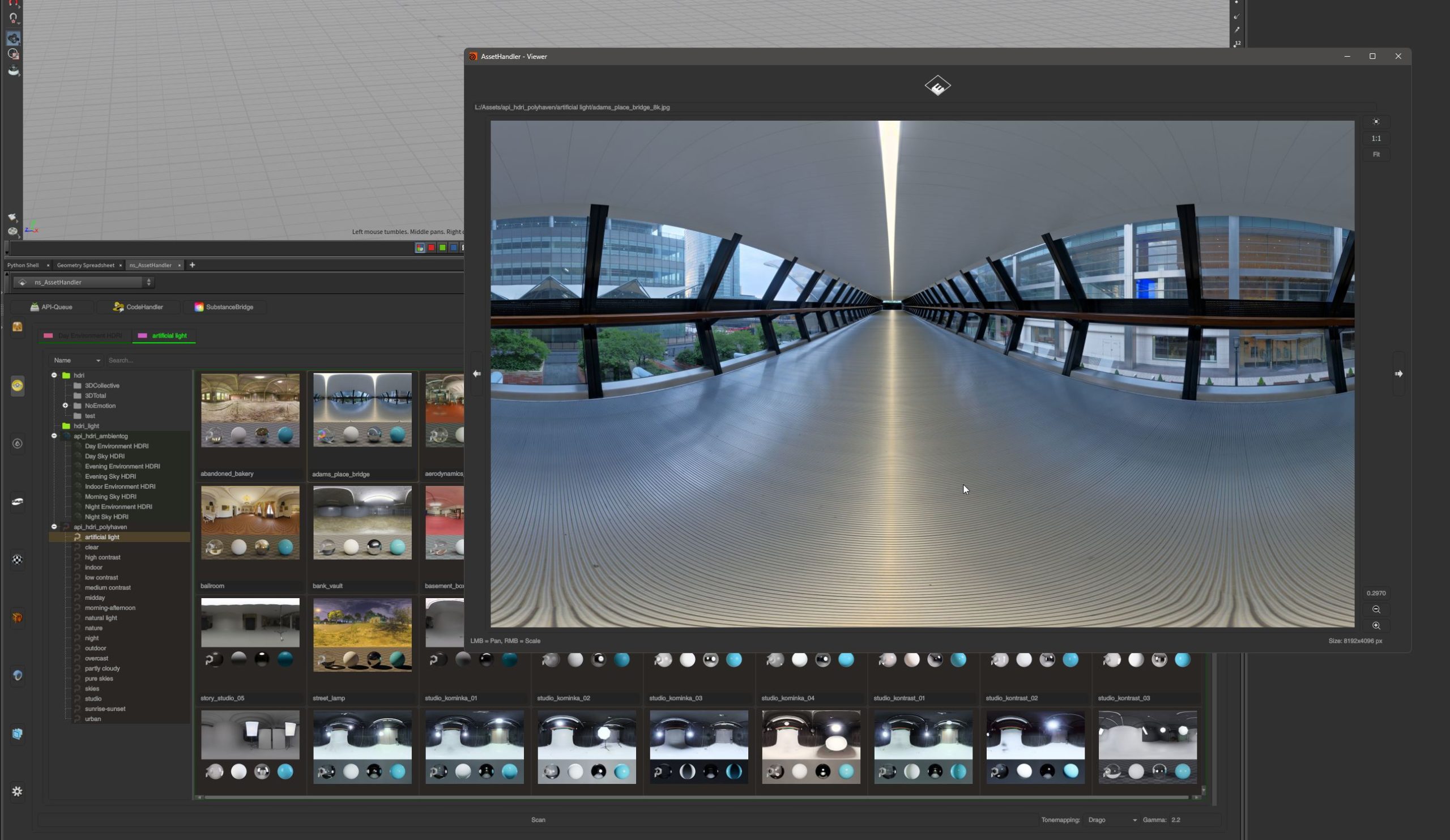Open the SubstanceBridge tool
Screen dimensions: 1450x840
coord(224,307)
